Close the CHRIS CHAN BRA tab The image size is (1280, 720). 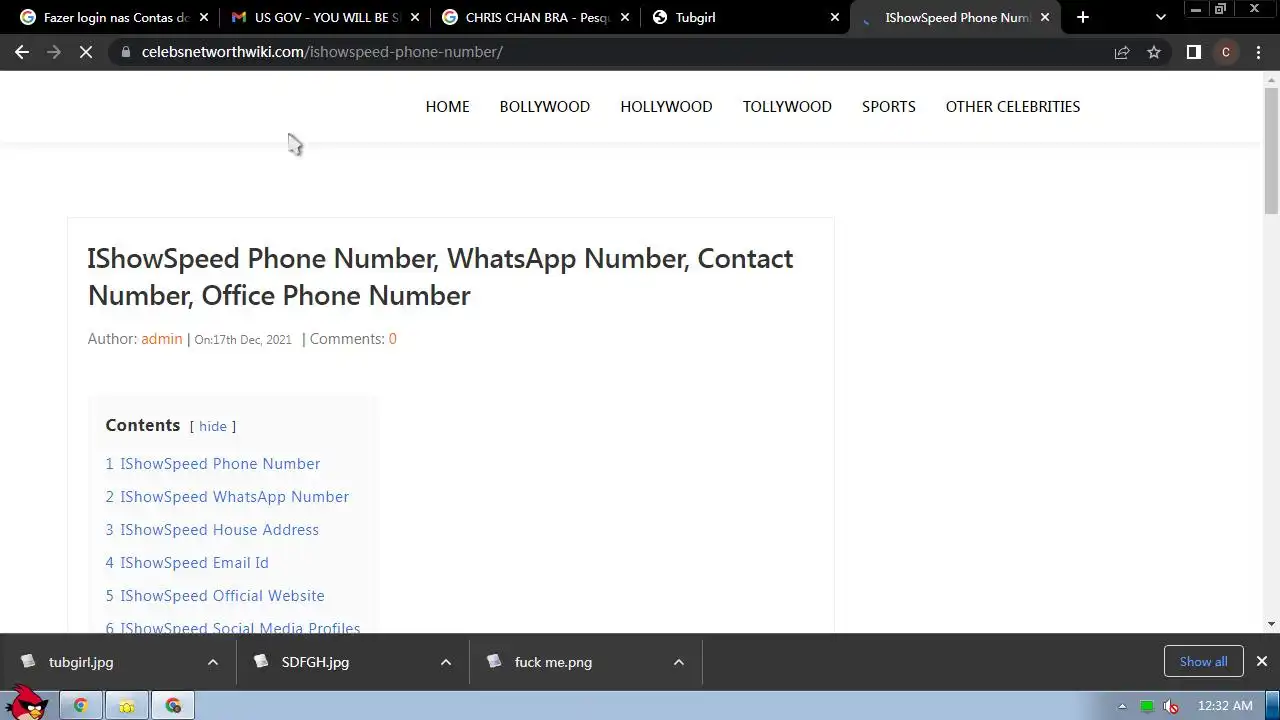click(625, 17)
